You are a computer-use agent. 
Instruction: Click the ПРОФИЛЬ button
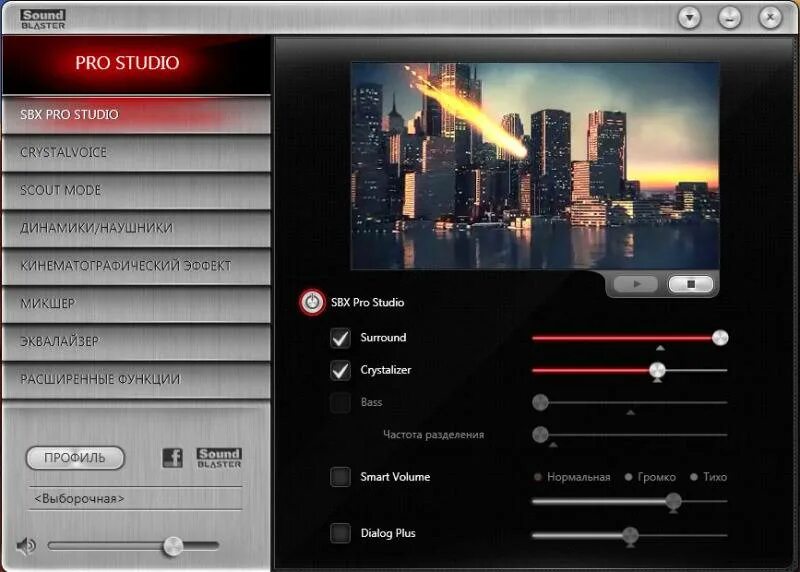(75, 458)
